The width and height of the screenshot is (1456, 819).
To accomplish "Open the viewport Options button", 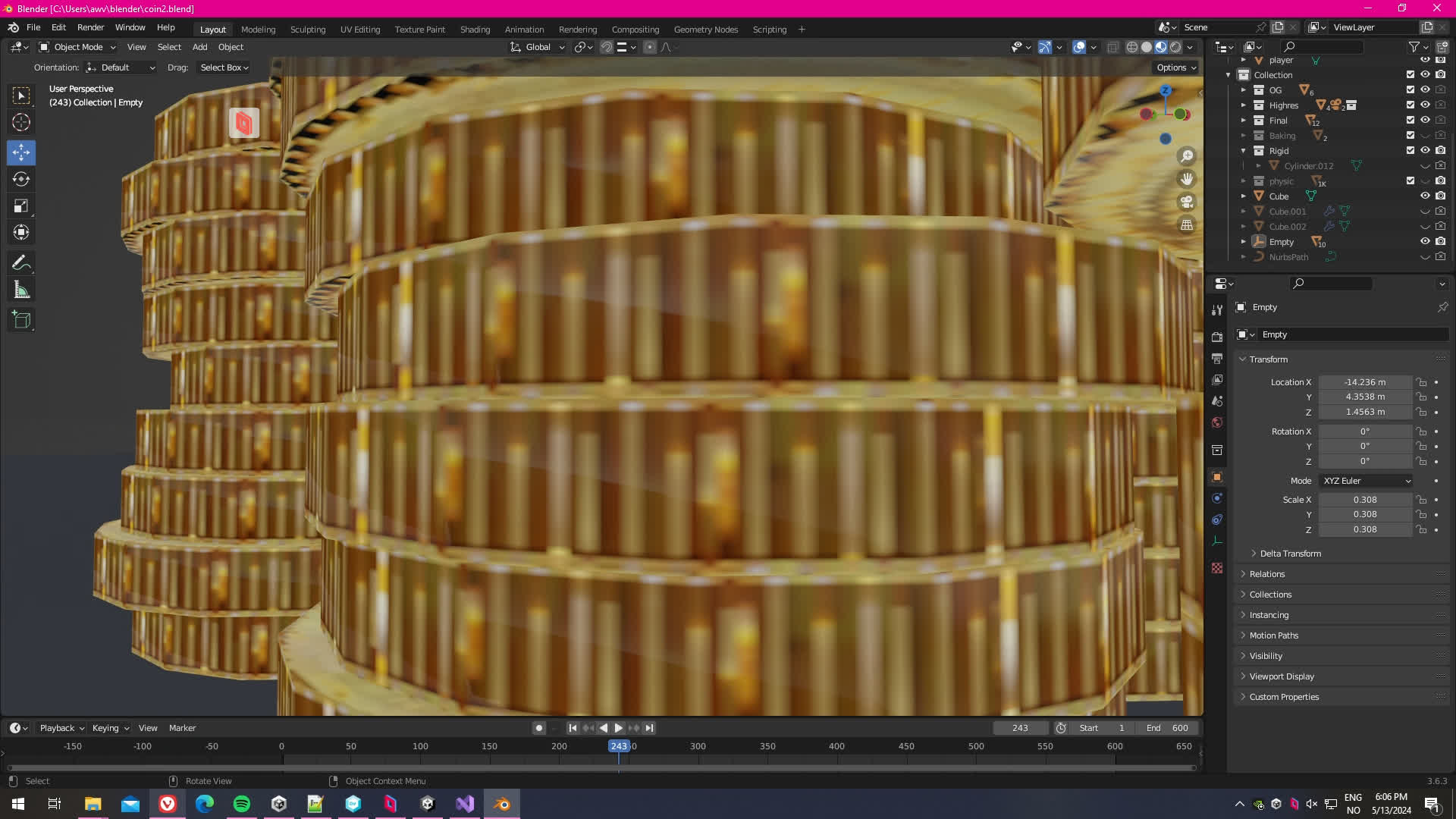I will point(1176,67).
